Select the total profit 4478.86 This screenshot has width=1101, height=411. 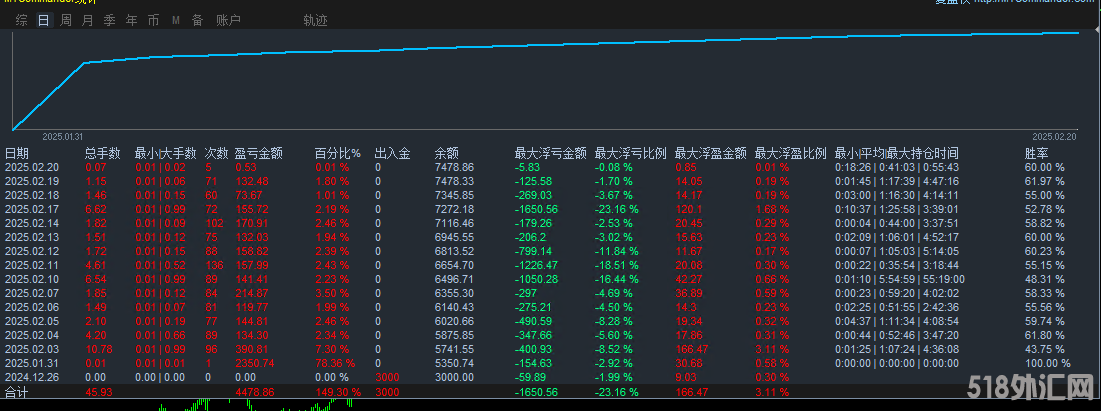255,392
